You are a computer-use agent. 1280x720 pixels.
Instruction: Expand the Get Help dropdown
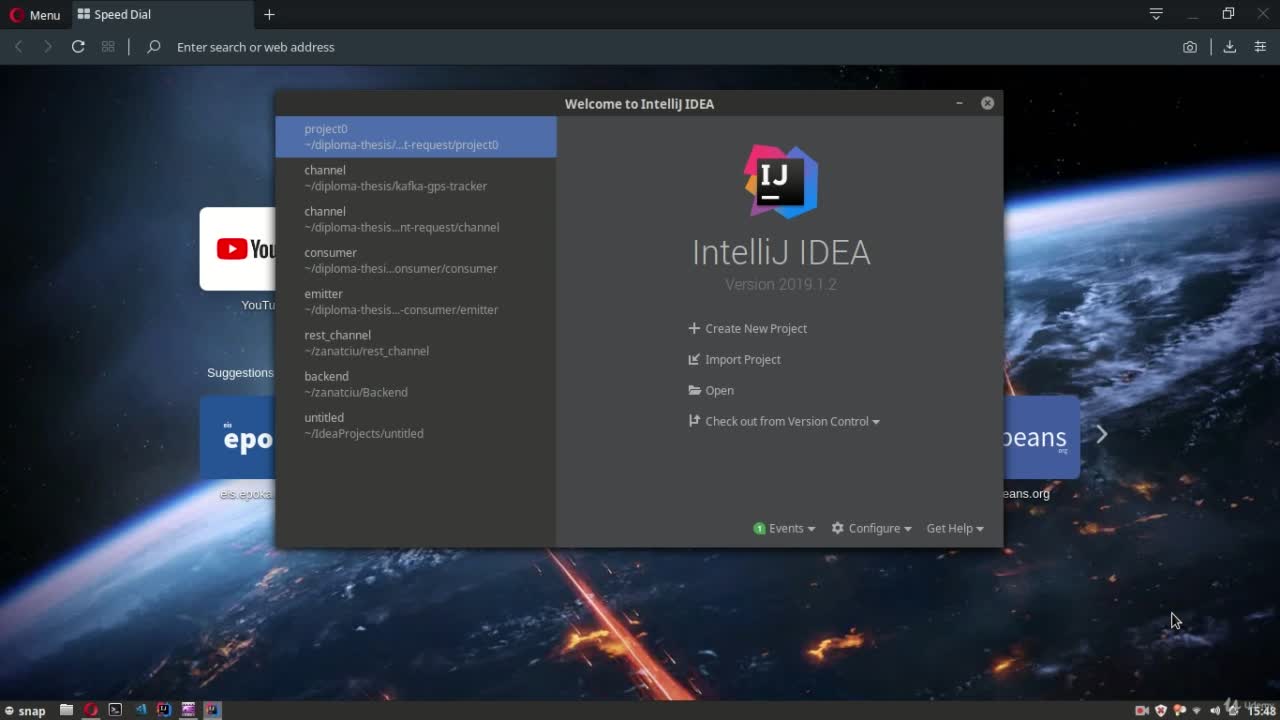955,528
